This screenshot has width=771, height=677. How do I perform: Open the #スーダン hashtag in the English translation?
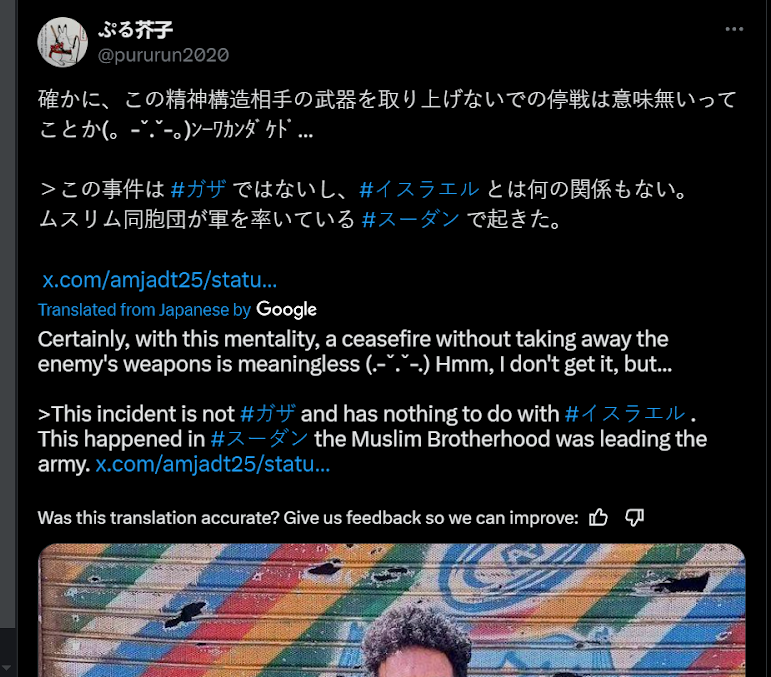260,439
